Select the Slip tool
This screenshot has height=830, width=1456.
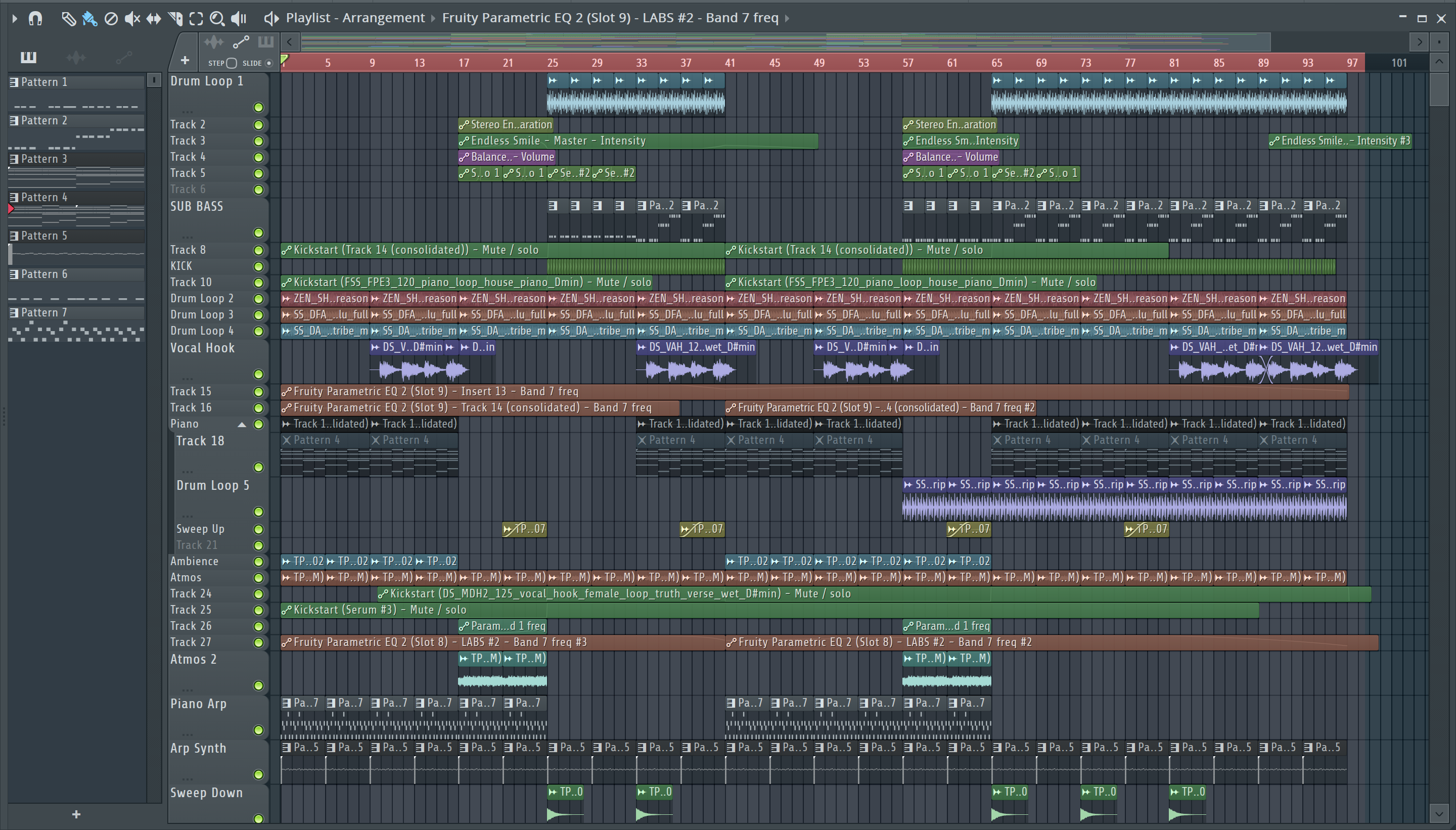point(153,18)
